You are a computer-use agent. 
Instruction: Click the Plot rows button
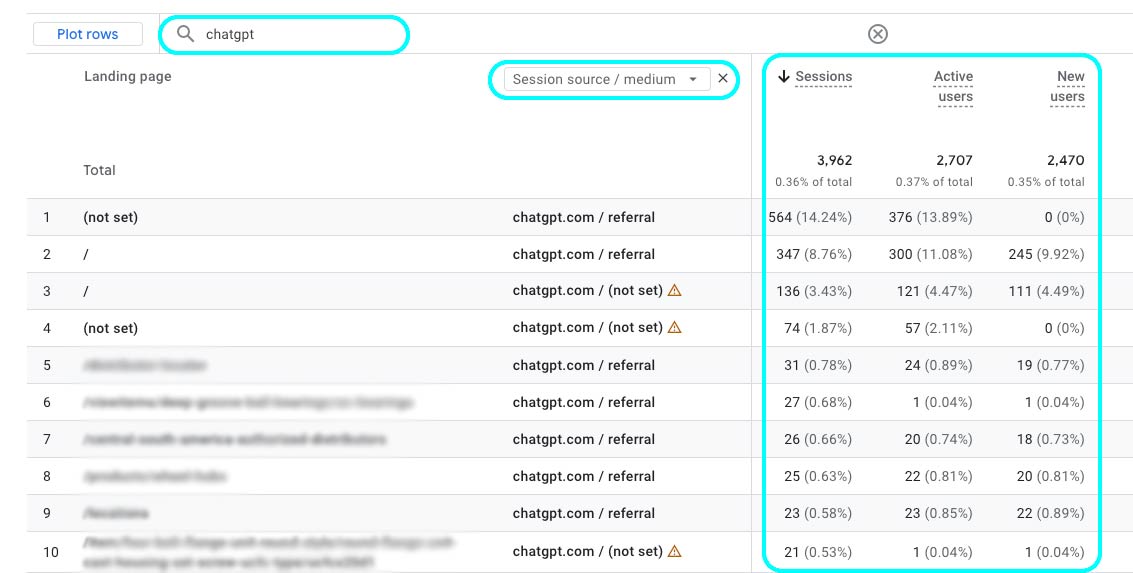click(87, 34)
